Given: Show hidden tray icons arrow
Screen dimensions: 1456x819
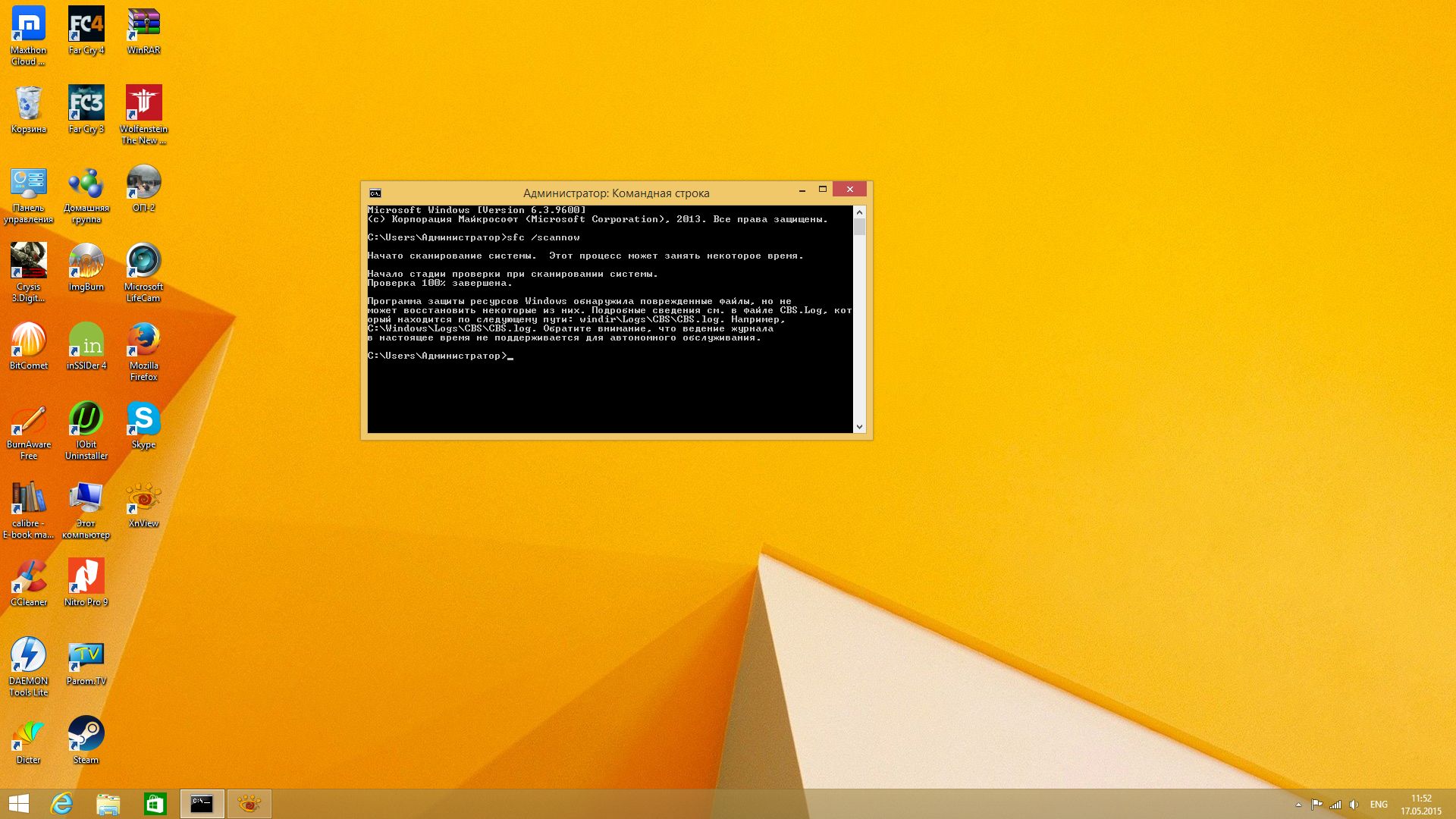Looking at the screenshot, I should 1298,805.
